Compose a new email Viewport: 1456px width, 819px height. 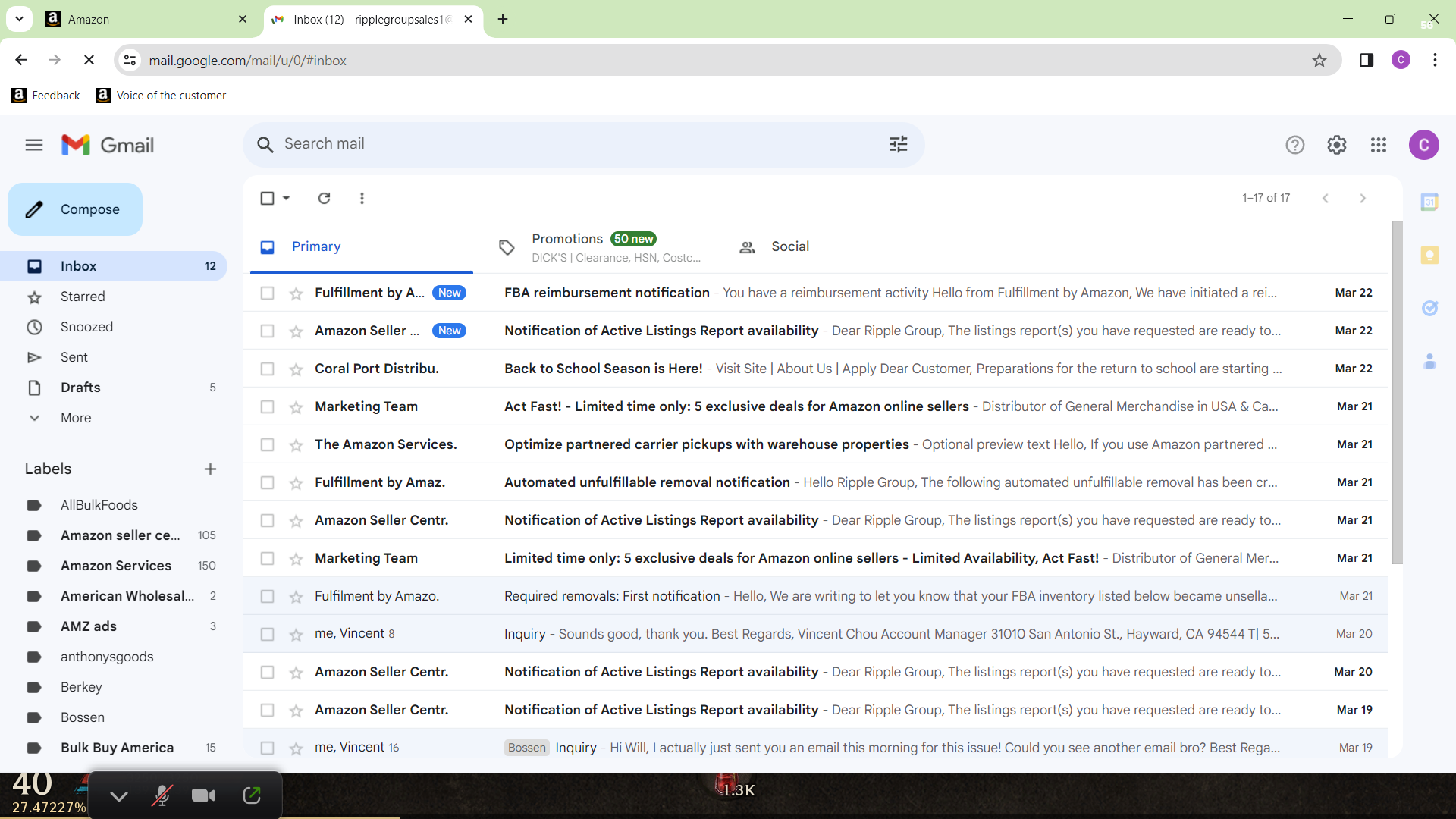pos(75,209)
